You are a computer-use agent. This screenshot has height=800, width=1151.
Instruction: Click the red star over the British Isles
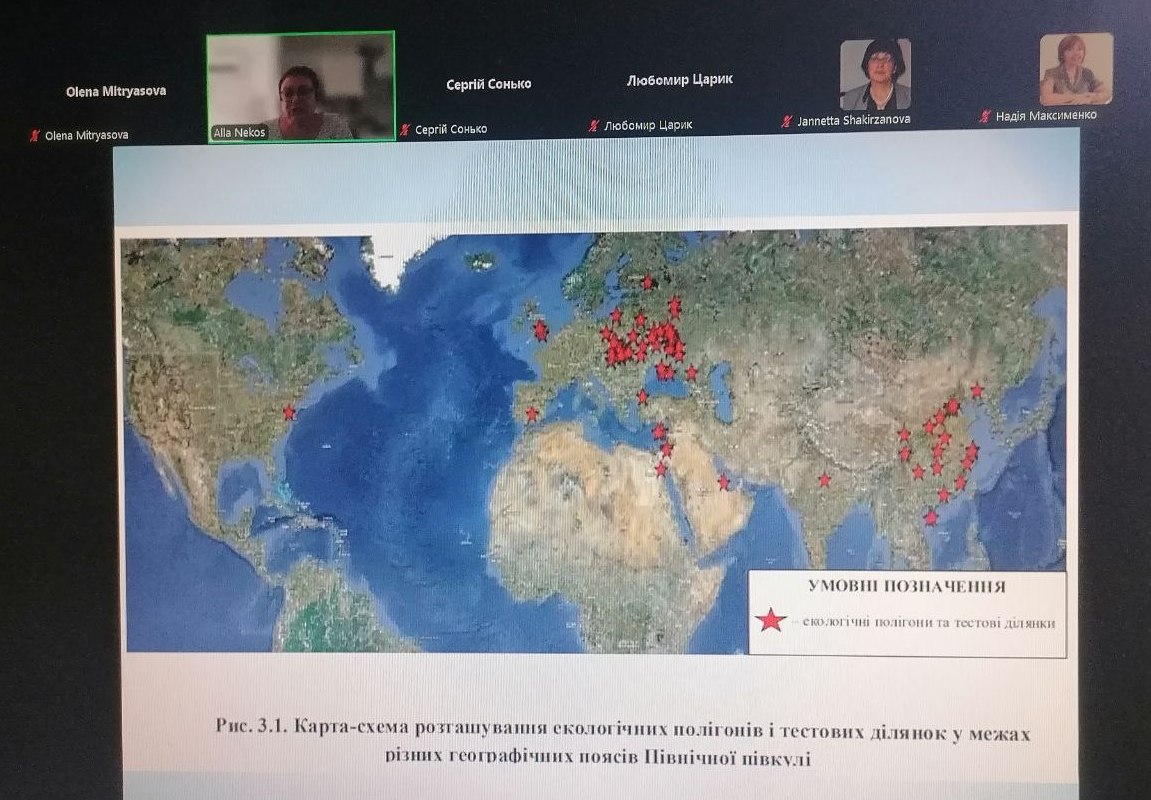[x=540, y=329]
